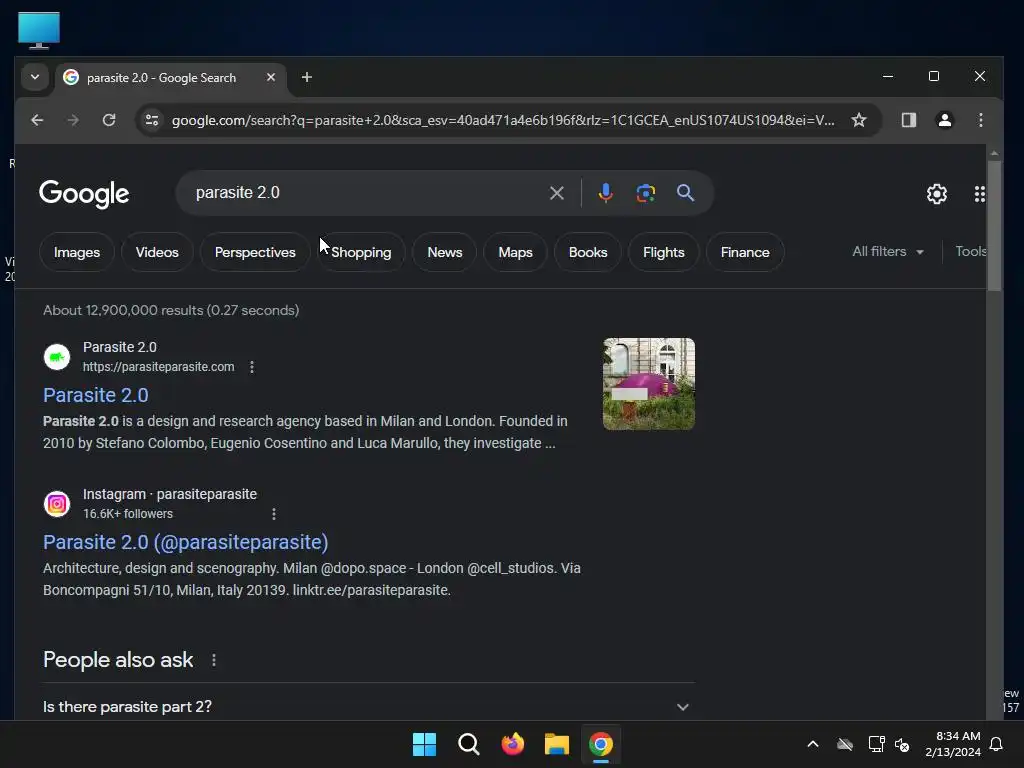This screenshot has height=768, width=1024.
Task: Click the https://parasiteparasite.com URL
Action: [158, 367]
